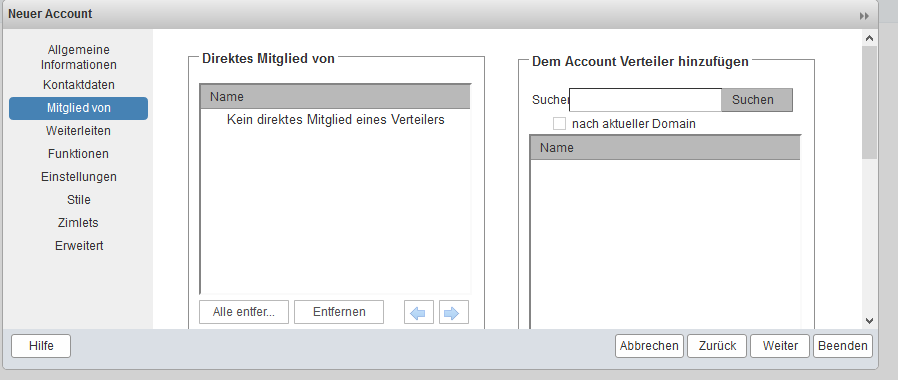
Task: Go to Weiterleiten section
Action: tap(78, 131)
